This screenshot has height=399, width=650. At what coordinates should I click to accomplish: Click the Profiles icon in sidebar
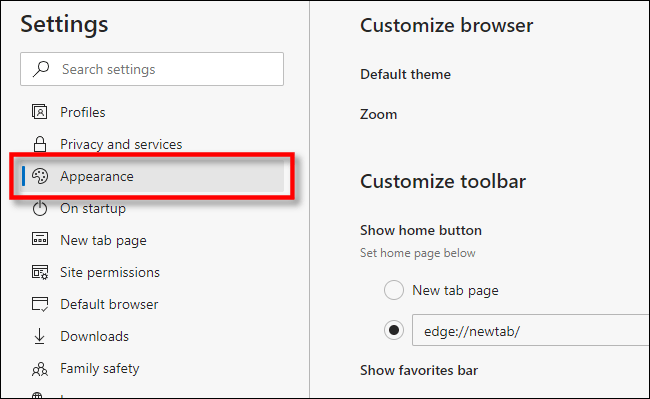coord(40,112)
